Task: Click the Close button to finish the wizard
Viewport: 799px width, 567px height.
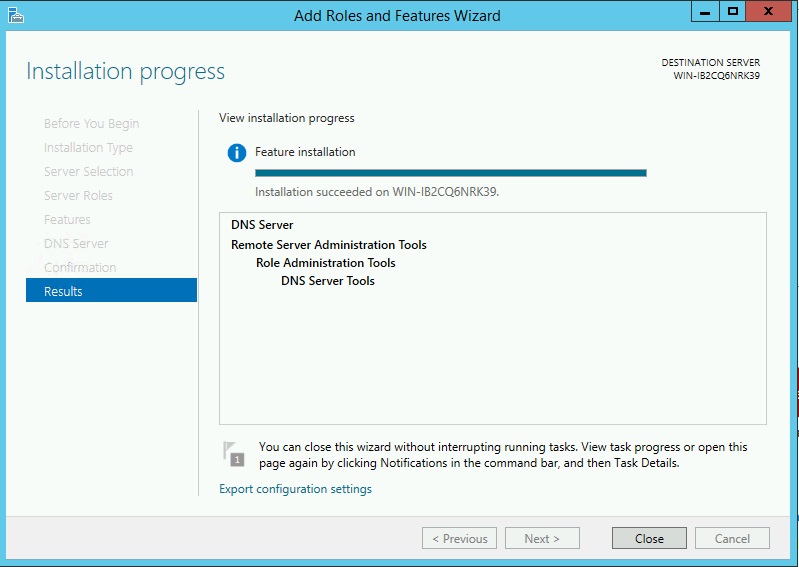Action: [649, 538]
